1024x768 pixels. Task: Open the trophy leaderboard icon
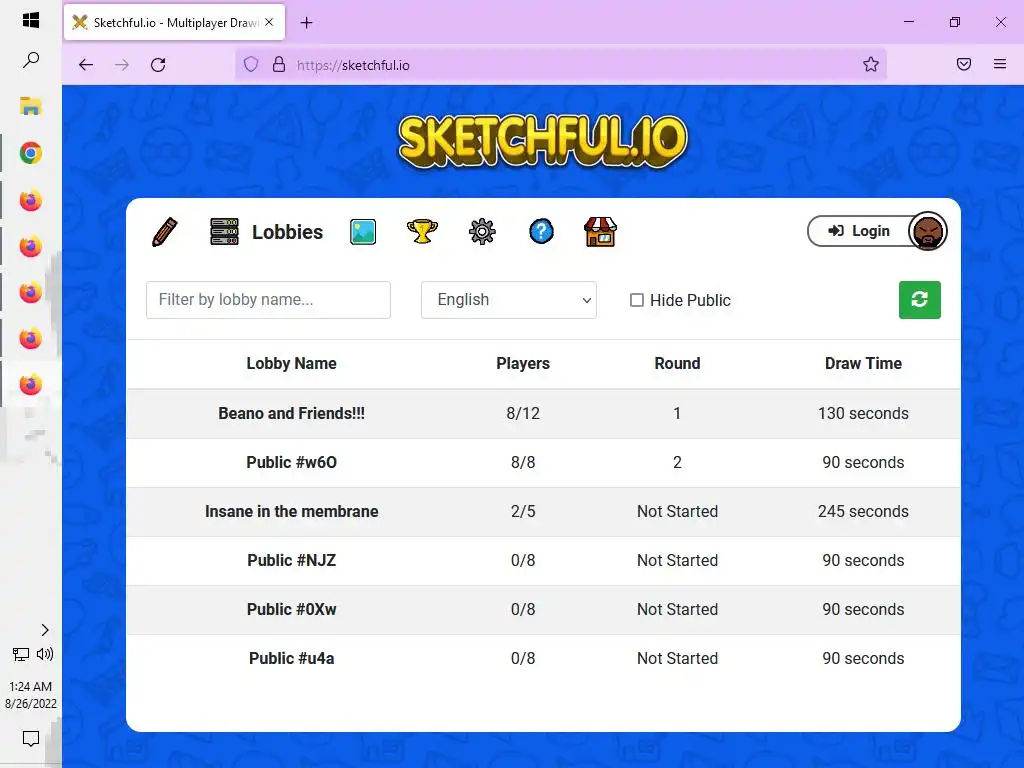pos(422,232)
